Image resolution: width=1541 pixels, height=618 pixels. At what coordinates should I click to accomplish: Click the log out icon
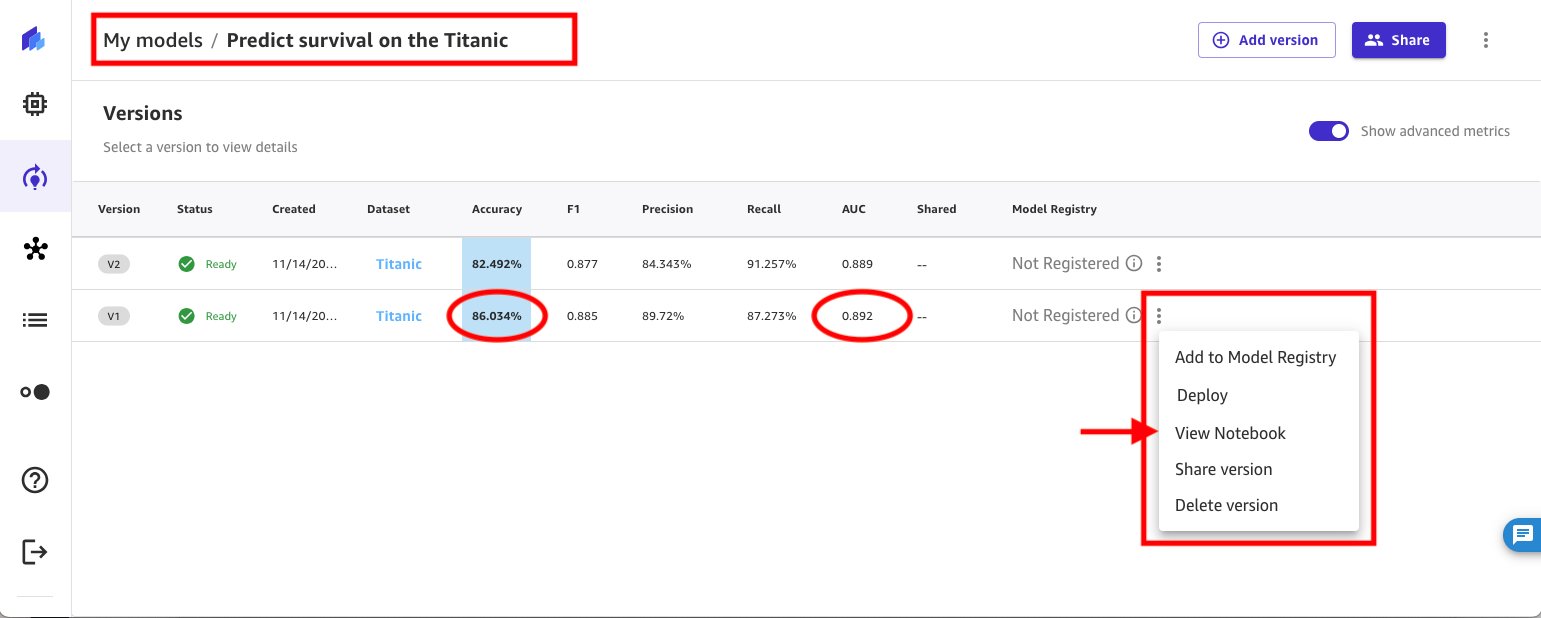(35, 552)
